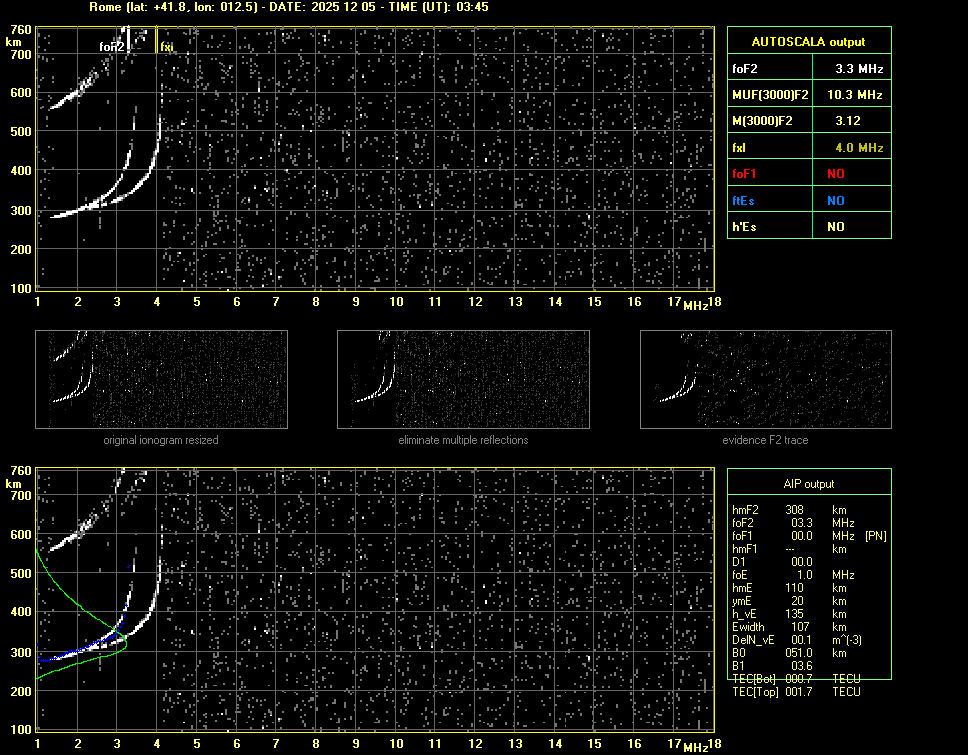Select the M(3000)F2 value 3.12

coord(848,121)
